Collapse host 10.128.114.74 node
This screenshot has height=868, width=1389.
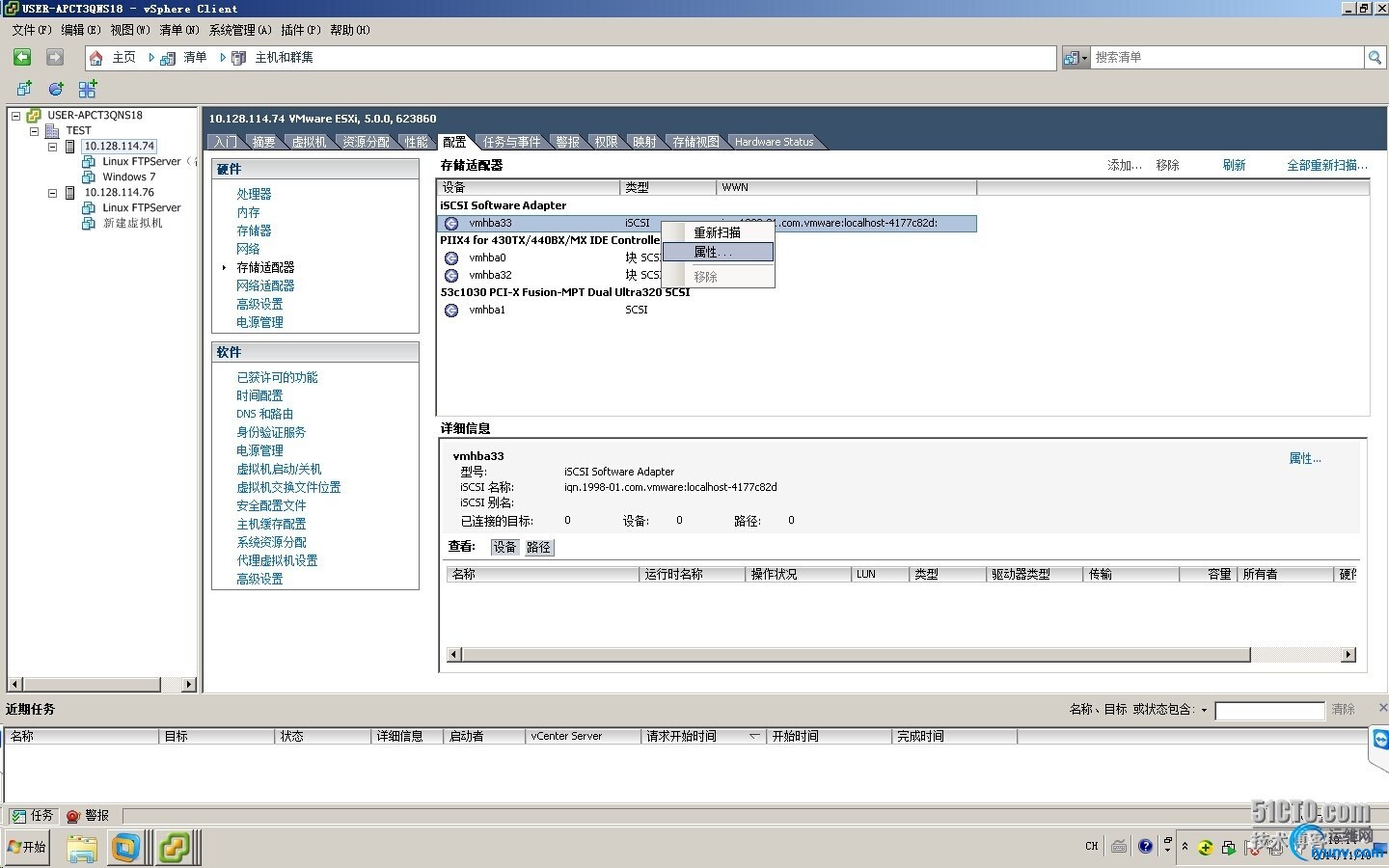[x=53, y=147]
